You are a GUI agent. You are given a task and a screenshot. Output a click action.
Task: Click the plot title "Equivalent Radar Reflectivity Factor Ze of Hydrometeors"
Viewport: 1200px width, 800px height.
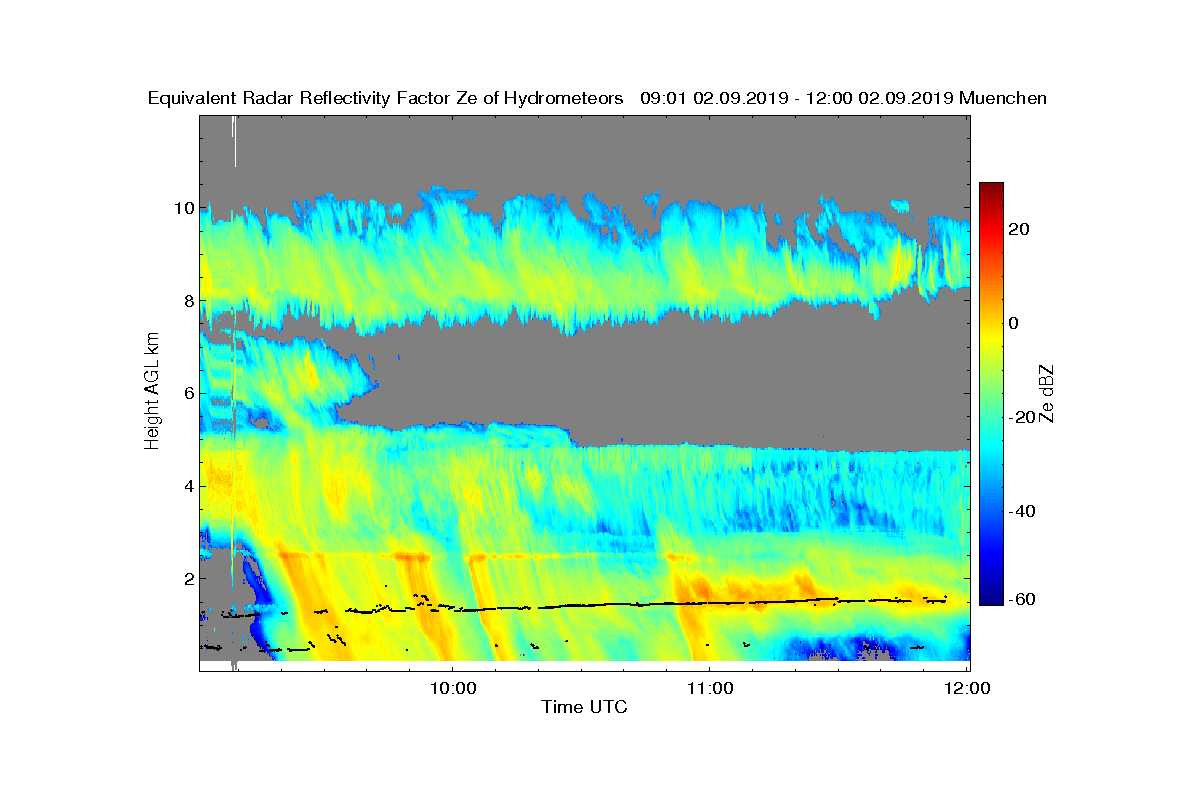[386, 98]
